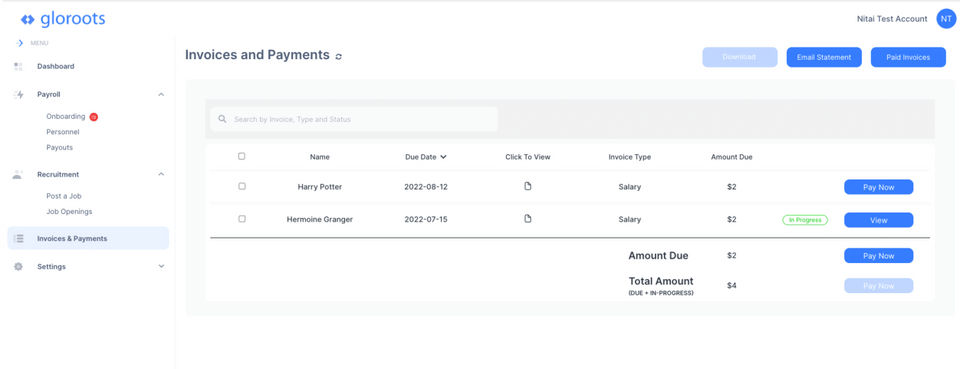
Task: Collapse the Payroll section chevron
Action: point(161,94)
